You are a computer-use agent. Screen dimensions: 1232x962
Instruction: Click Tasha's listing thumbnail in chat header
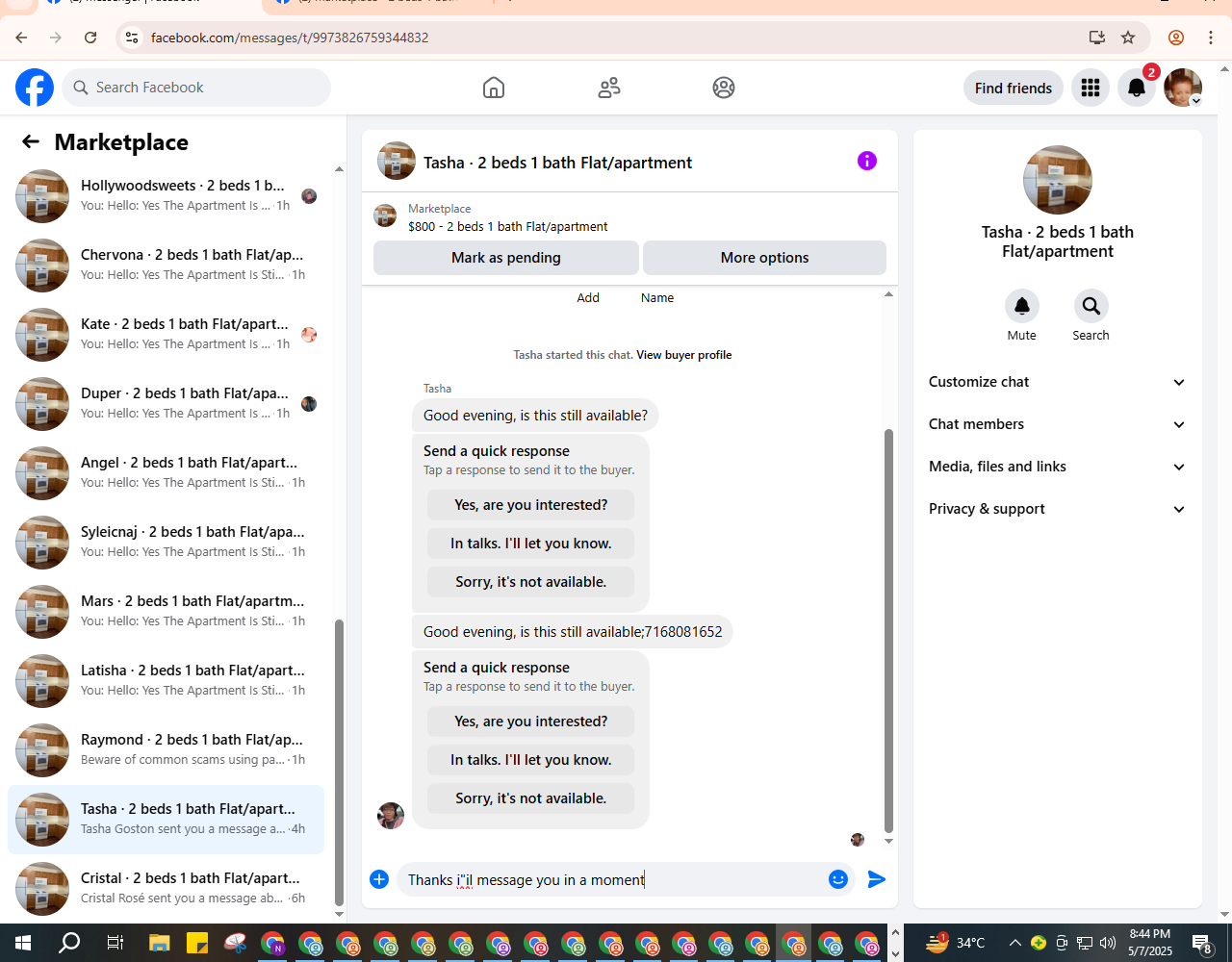click(397, 162)
